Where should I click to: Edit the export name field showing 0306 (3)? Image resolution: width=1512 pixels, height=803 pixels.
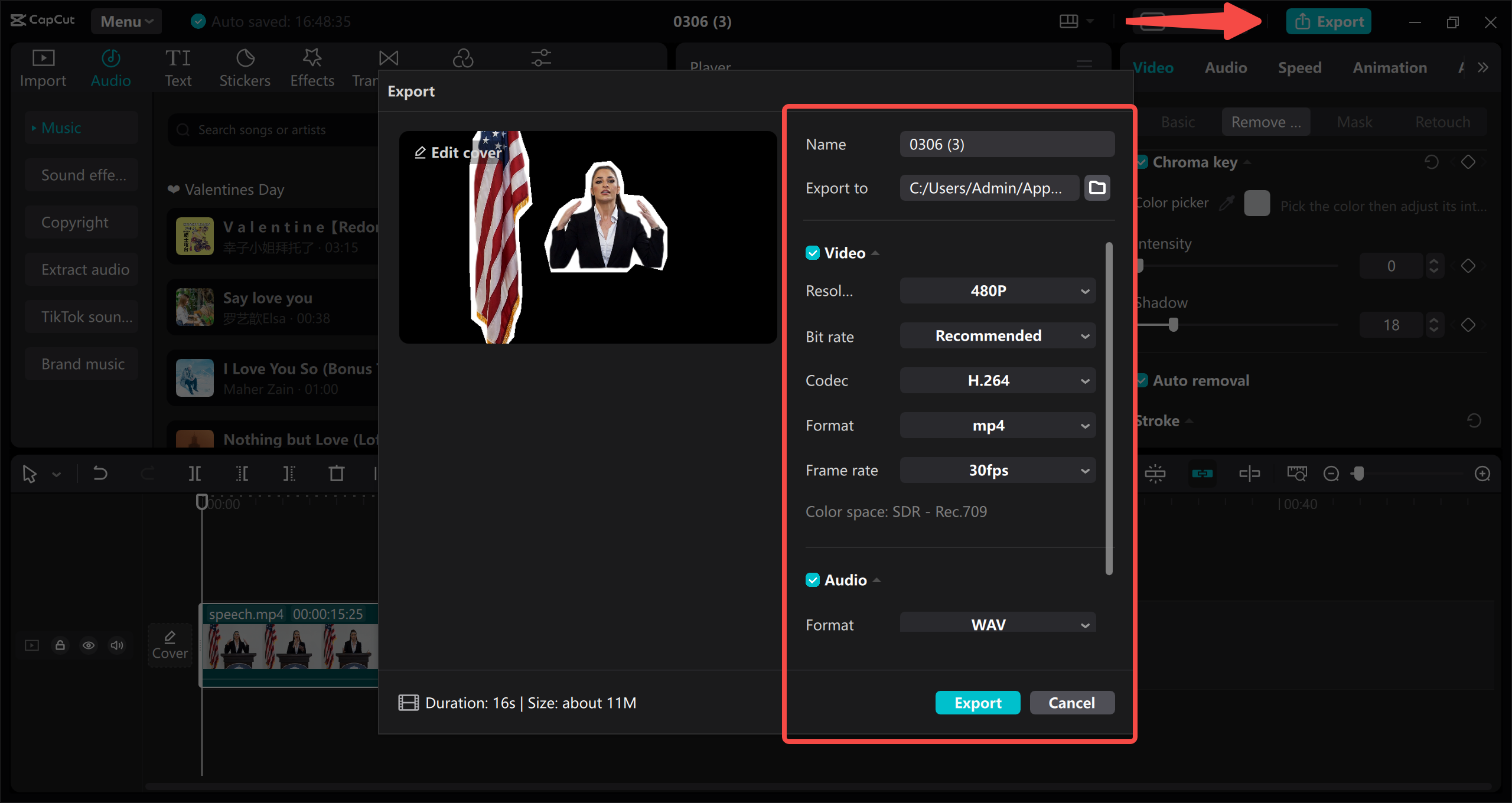coord(1007,143)
